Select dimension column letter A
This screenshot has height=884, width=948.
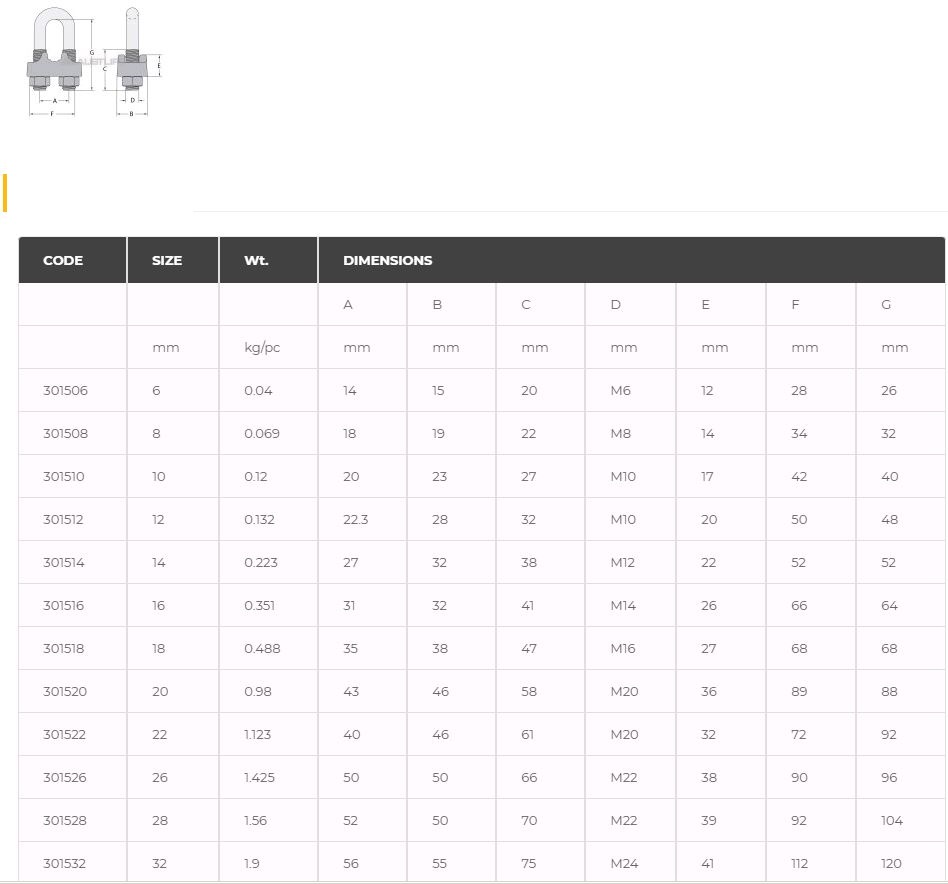click(x=348, y=305)
